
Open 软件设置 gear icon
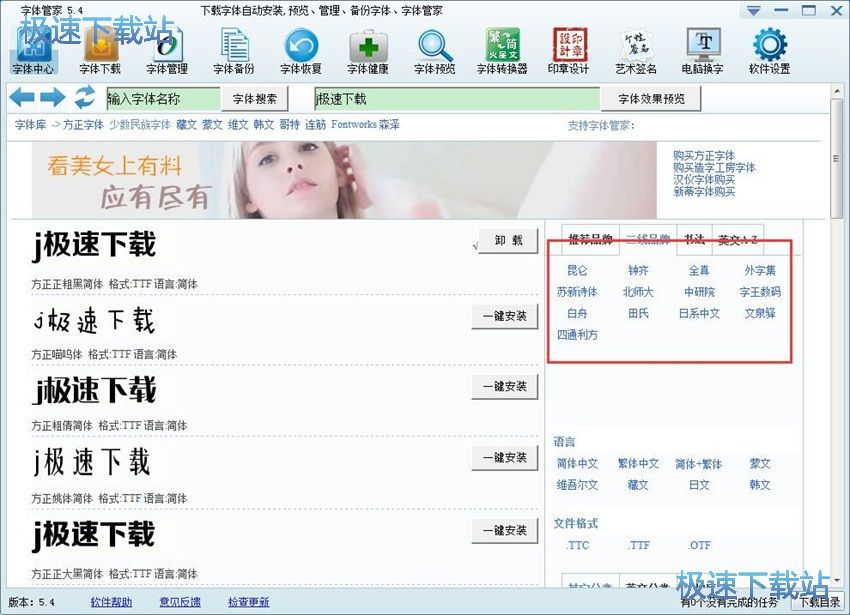[x=770, y=52]
